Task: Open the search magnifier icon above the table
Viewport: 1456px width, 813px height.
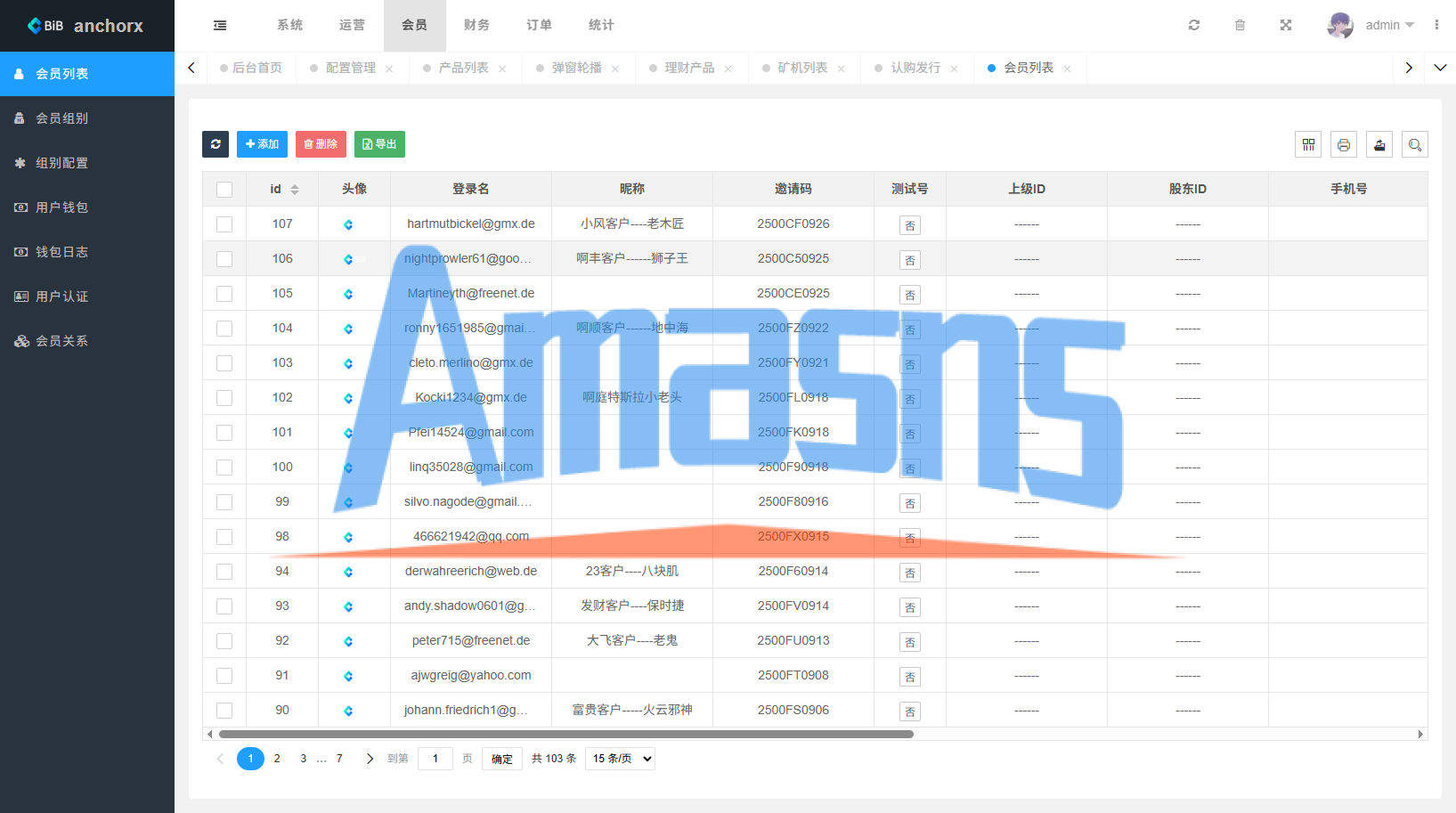Action: [x=1415, y=144]
